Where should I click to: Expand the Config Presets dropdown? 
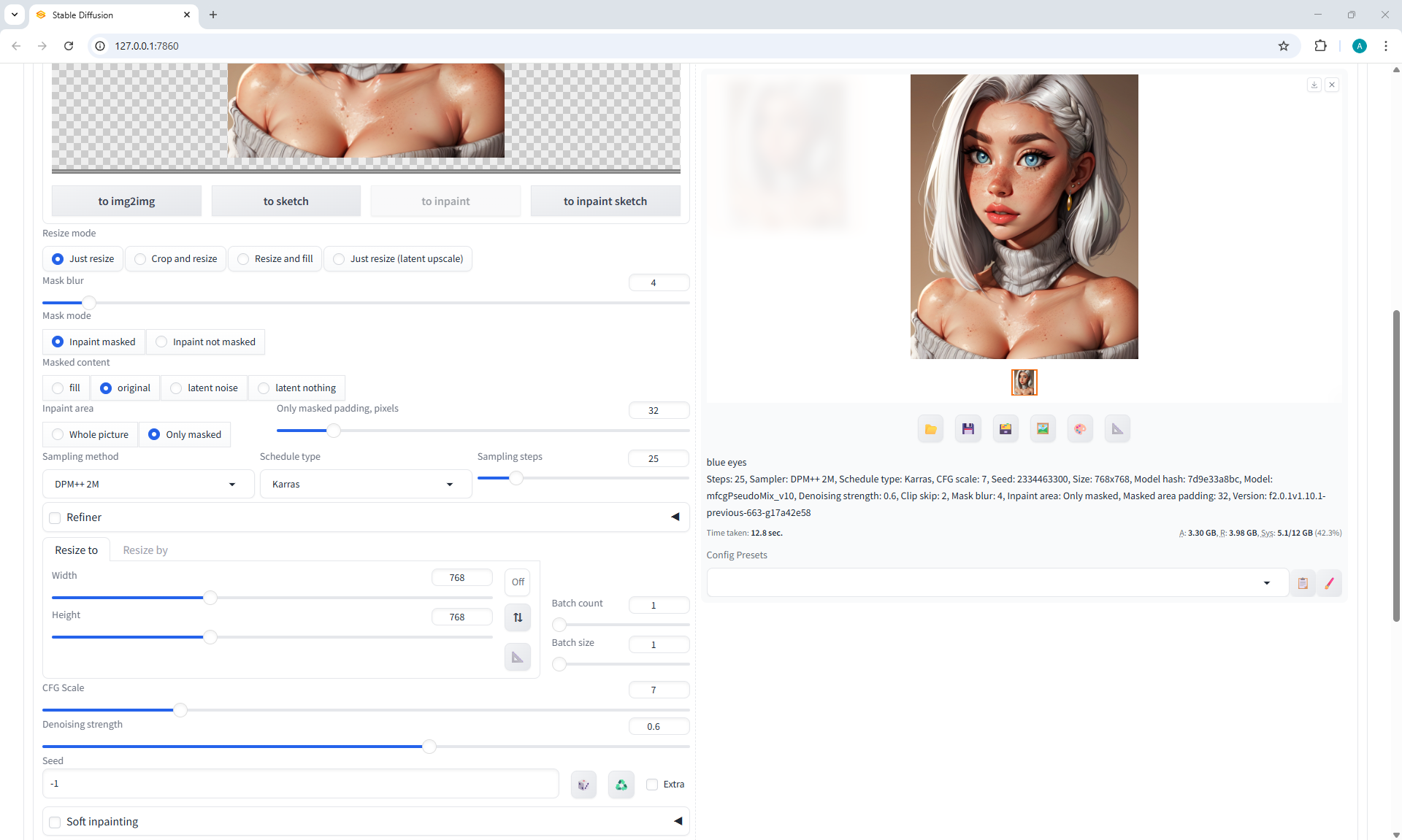(x=997, y=583)
